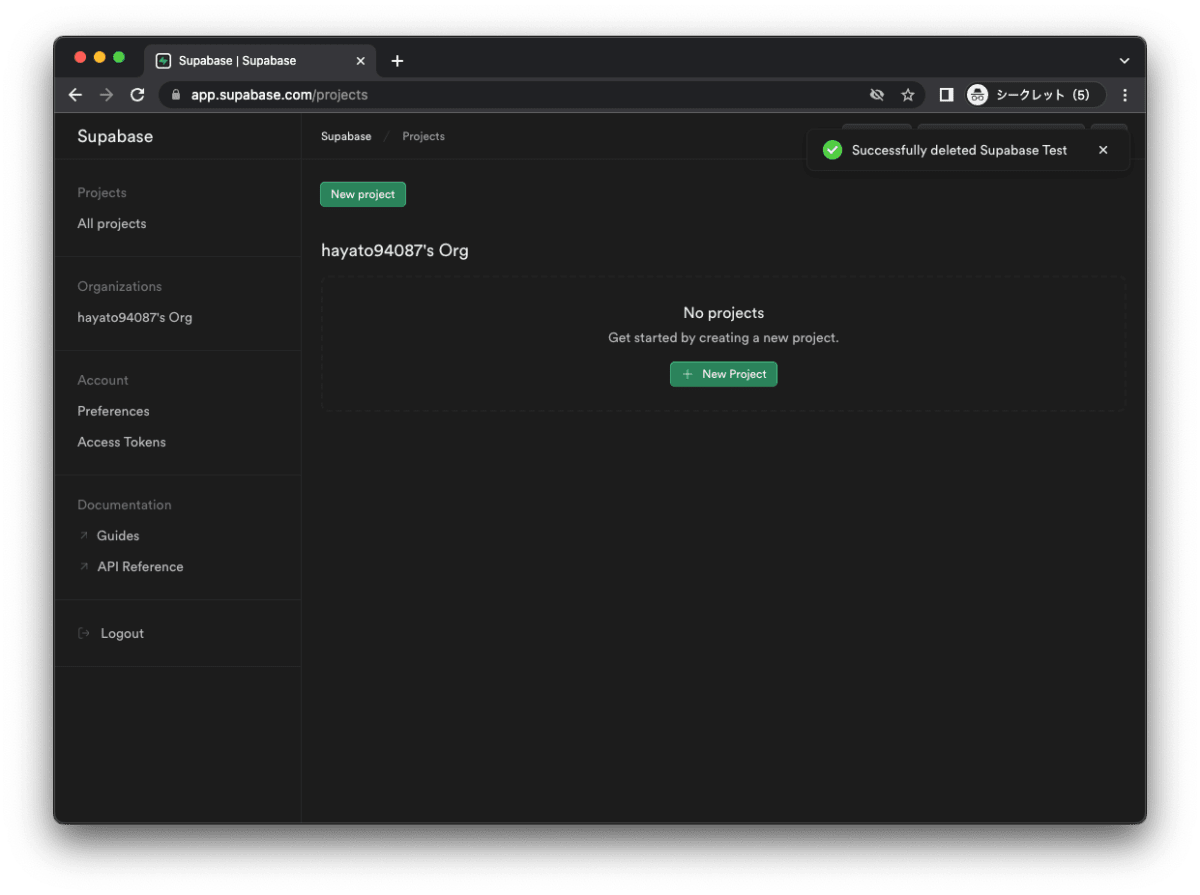Open Preferences in sidebar
The height and width of the screenshot is (895, 1200).
tap(113, 411)
